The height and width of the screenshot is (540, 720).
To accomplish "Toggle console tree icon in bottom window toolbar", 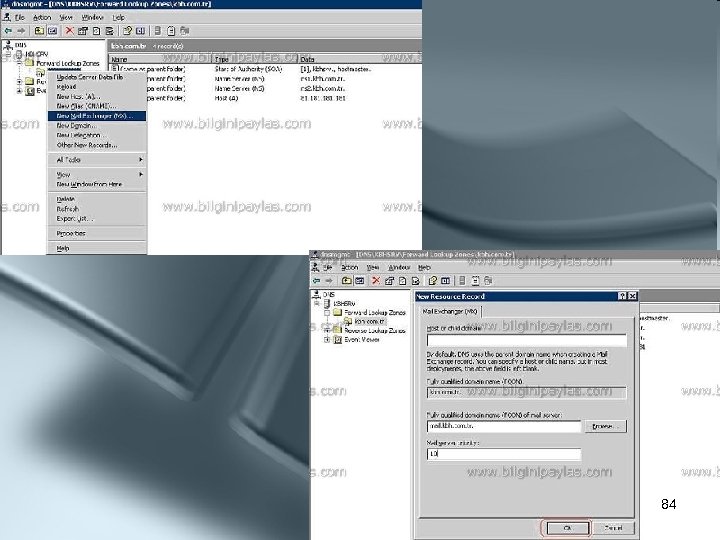I will tap(360, 281).
